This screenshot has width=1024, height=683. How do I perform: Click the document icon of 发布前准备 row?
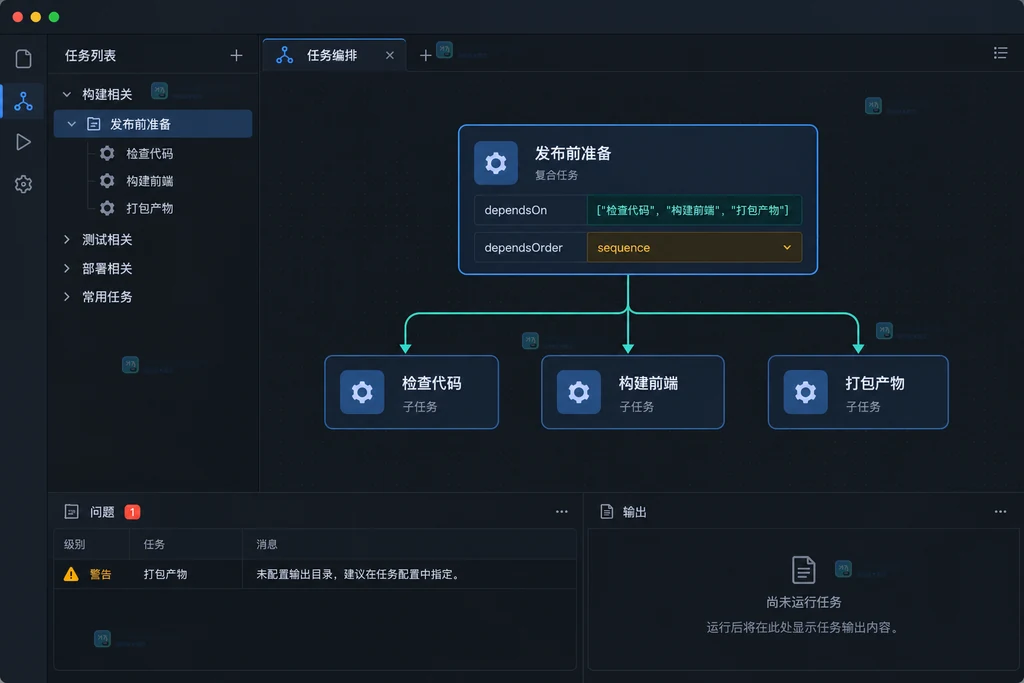(x=93, y=124)
